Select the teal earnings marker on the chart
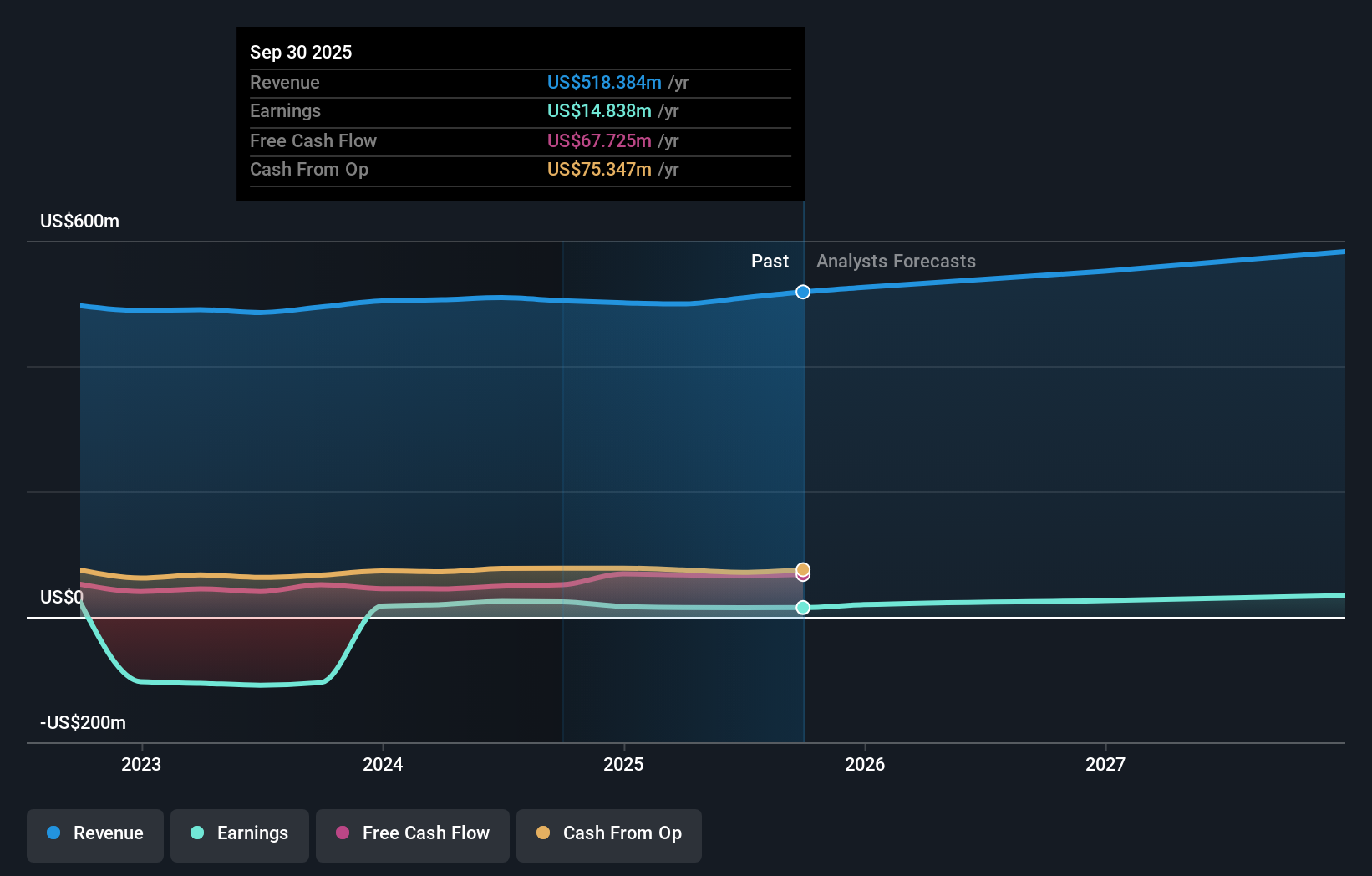The height and width of the screenshot is (876, 1372). coord(802,608)
